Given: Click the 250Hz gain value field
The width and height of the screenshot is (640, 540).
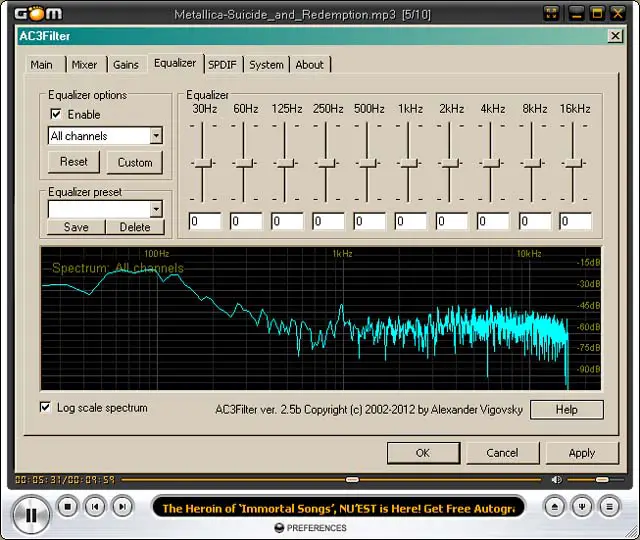Looking at the screenshot, I should pyautogui.click(x=328, y=221).
